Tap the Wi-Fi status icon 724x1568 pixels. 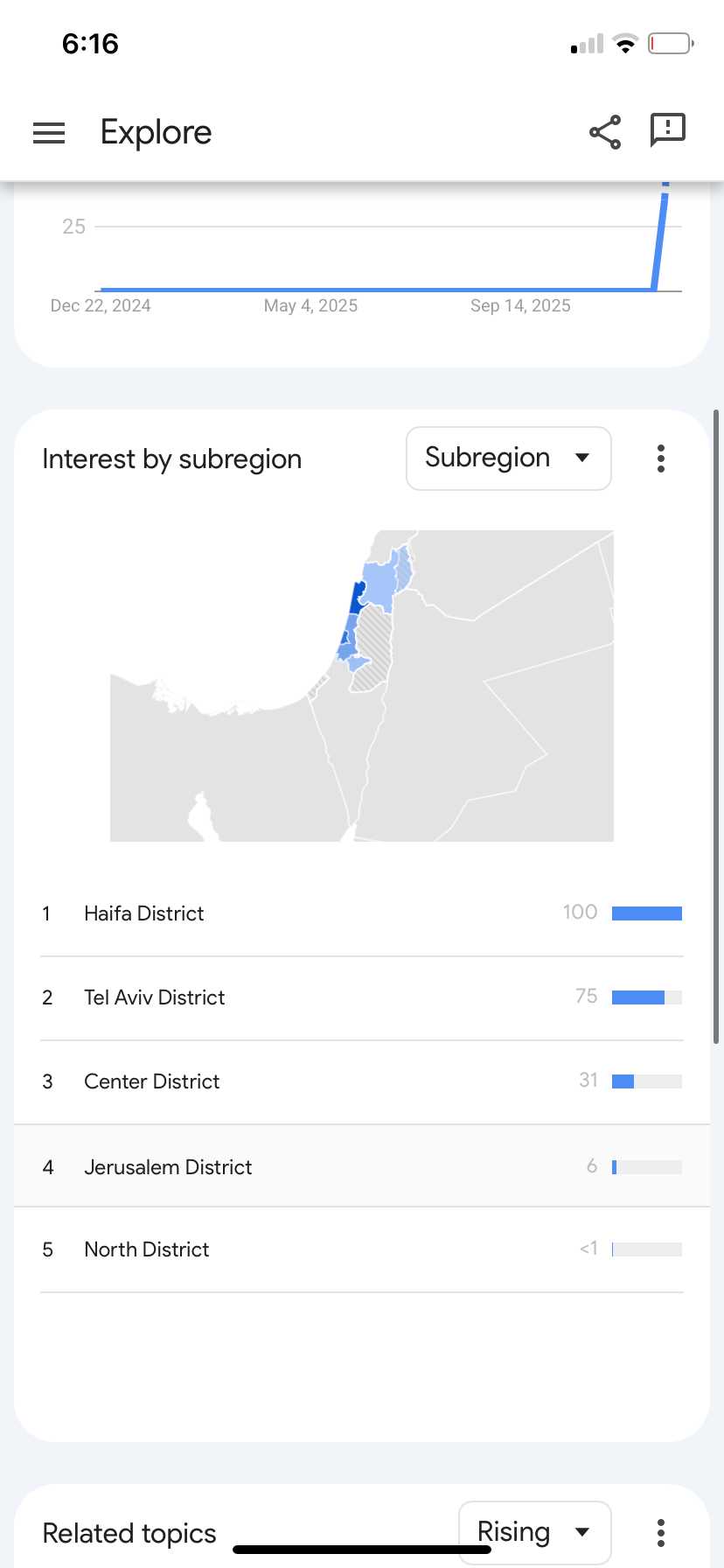pyautogui.click(x=625, y=44)
